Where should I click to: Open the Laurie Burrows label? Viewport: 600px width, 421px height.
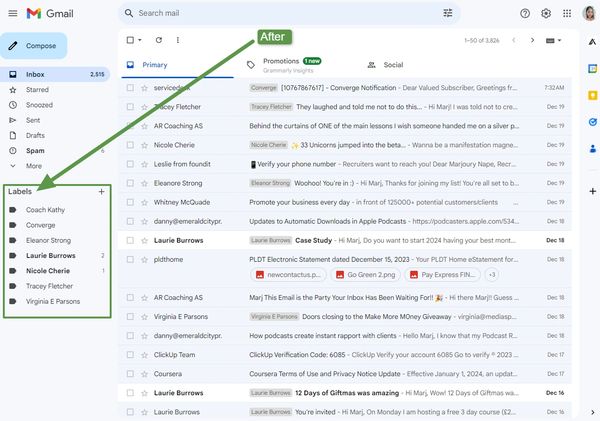click(51, 256)
